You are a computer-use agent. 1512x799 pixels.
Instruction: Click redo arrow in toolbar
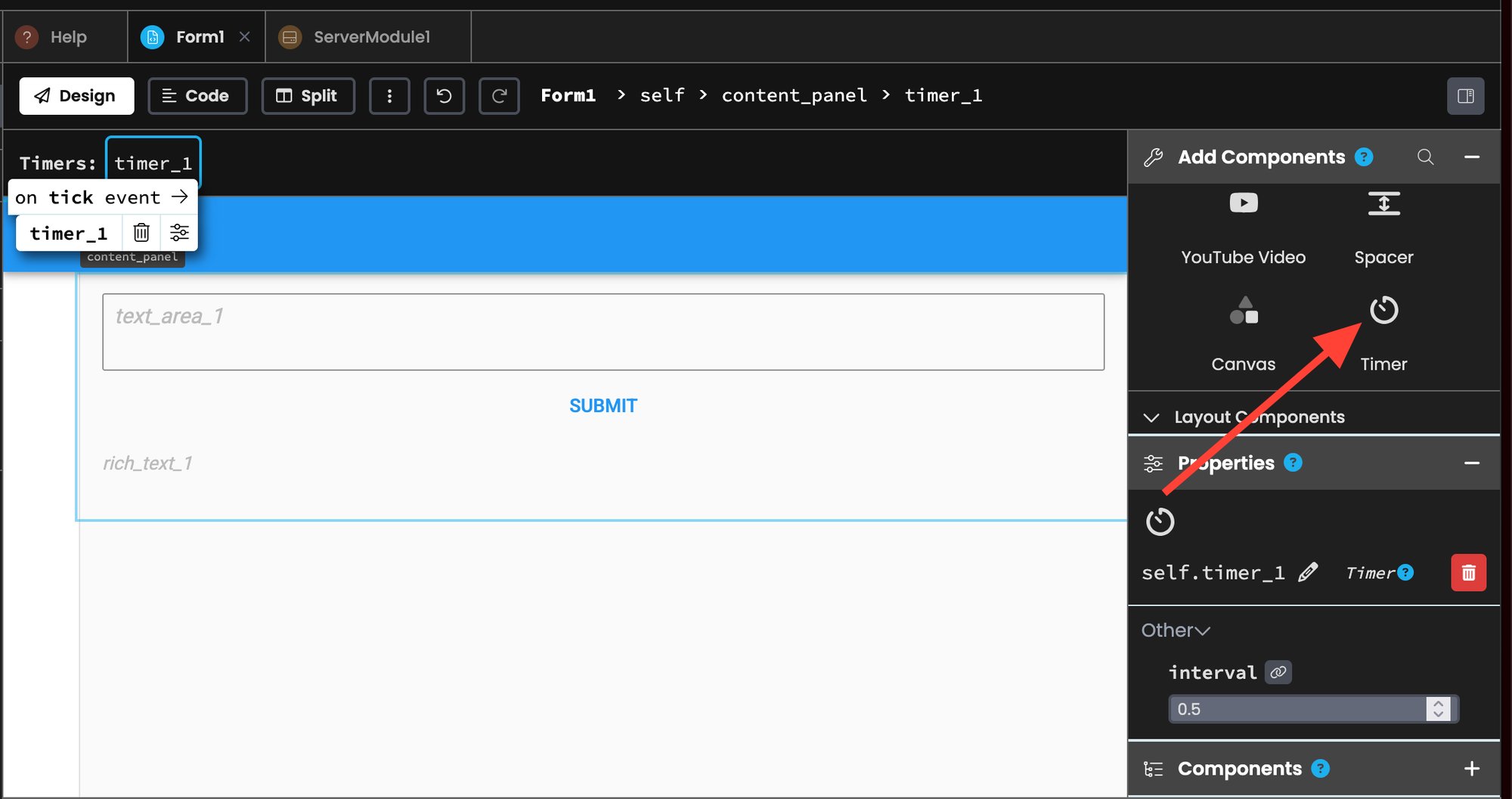[499, 96]
